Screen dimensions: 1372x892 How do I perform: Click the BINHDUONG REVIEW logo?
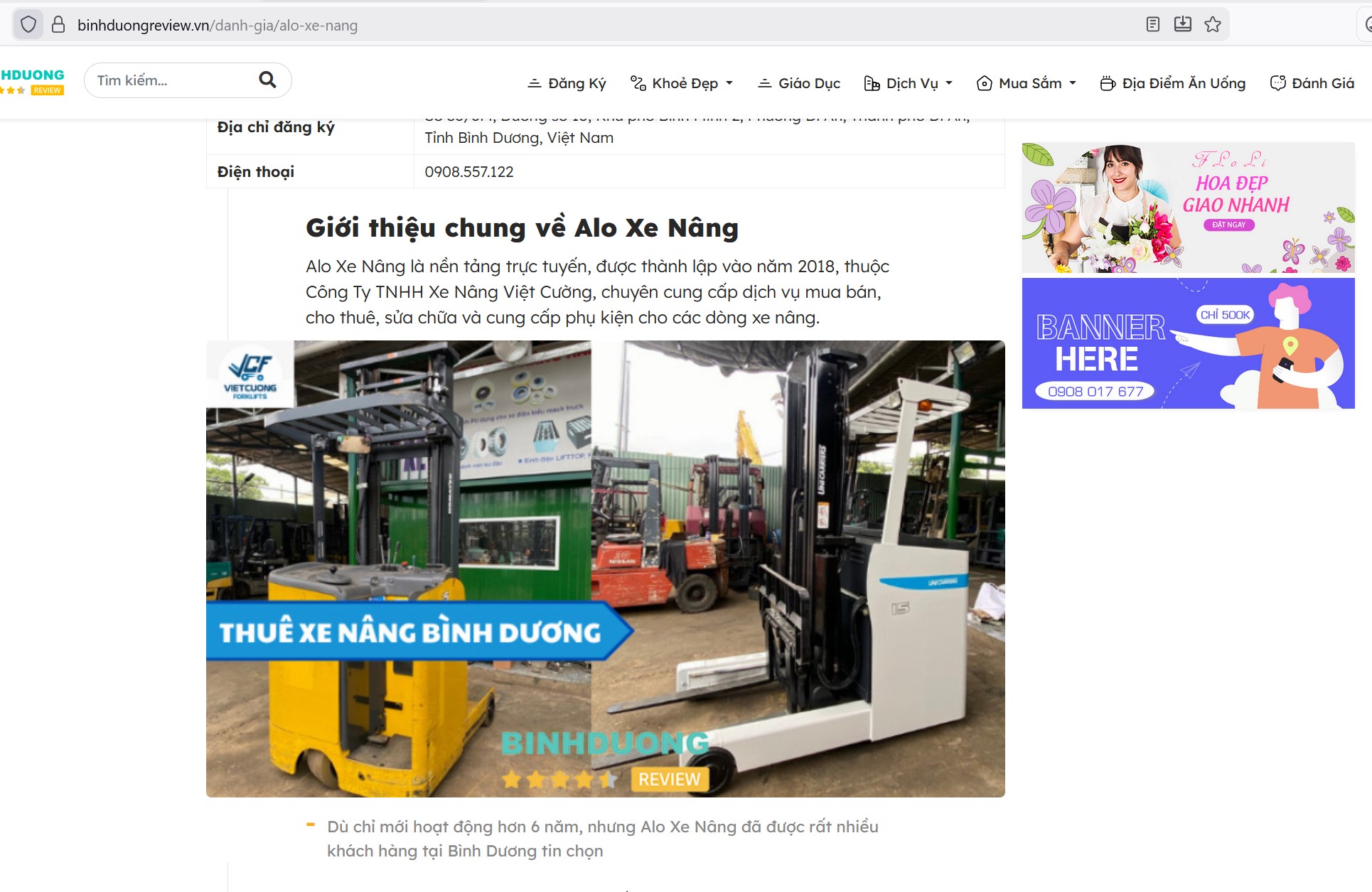coord(32,79)
